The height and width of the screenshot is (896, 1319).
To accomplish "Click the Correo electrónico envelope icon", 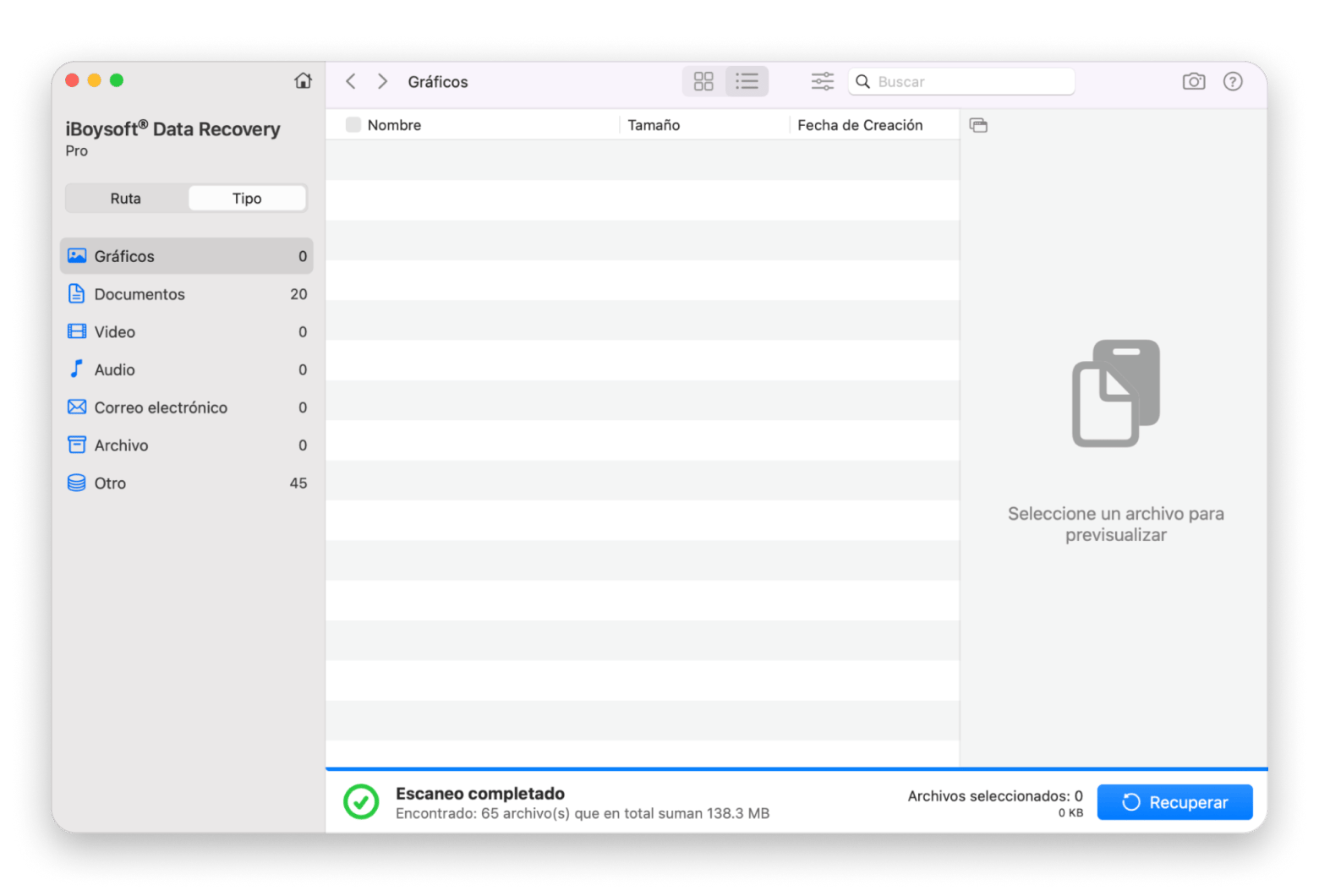I will tap(77, 407).
